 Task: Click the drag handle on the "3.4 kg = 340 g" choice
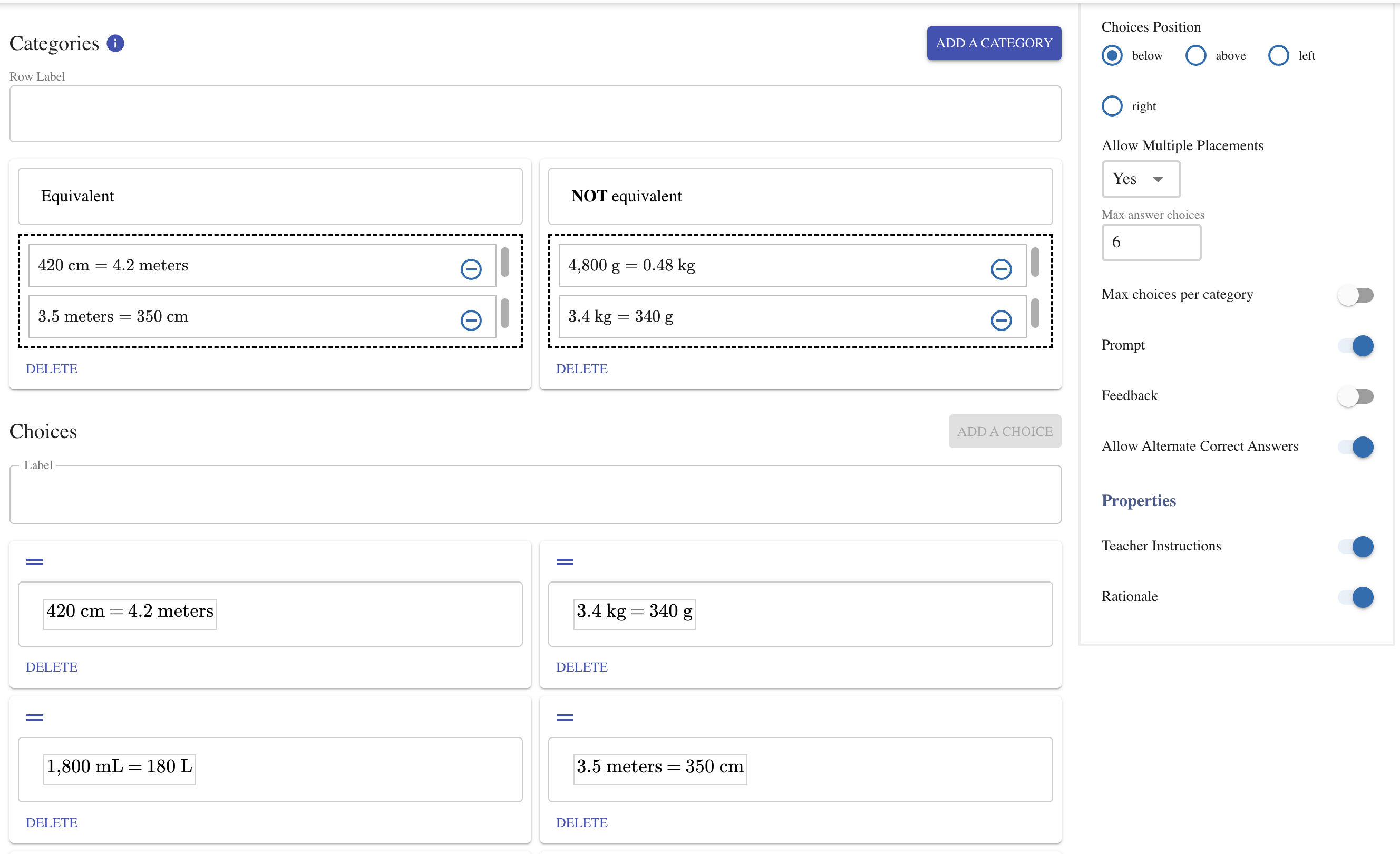click(x=565, y=561)
